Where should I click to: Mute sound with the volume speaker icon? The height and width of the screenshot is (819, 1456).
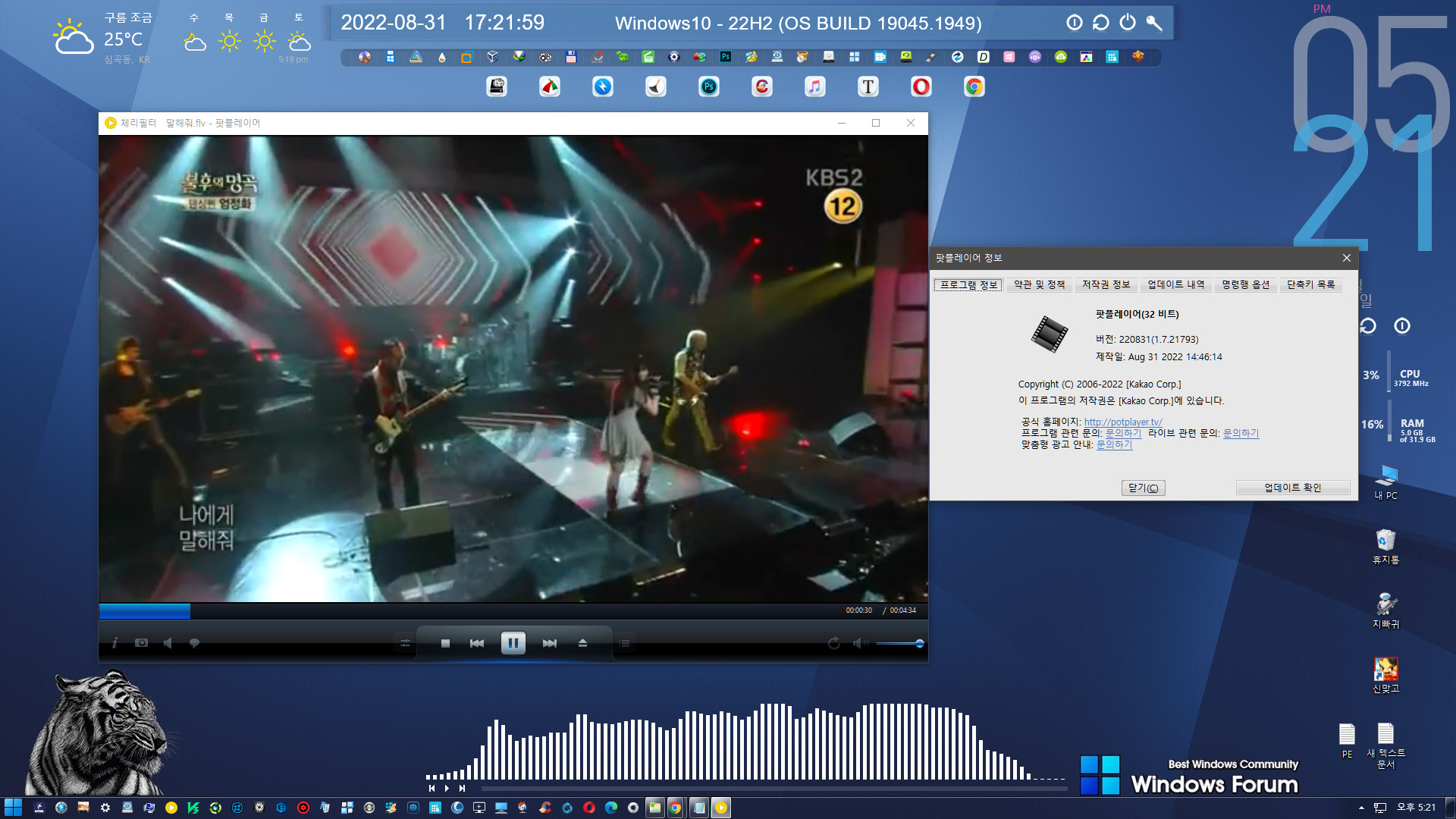coord(861,643)
